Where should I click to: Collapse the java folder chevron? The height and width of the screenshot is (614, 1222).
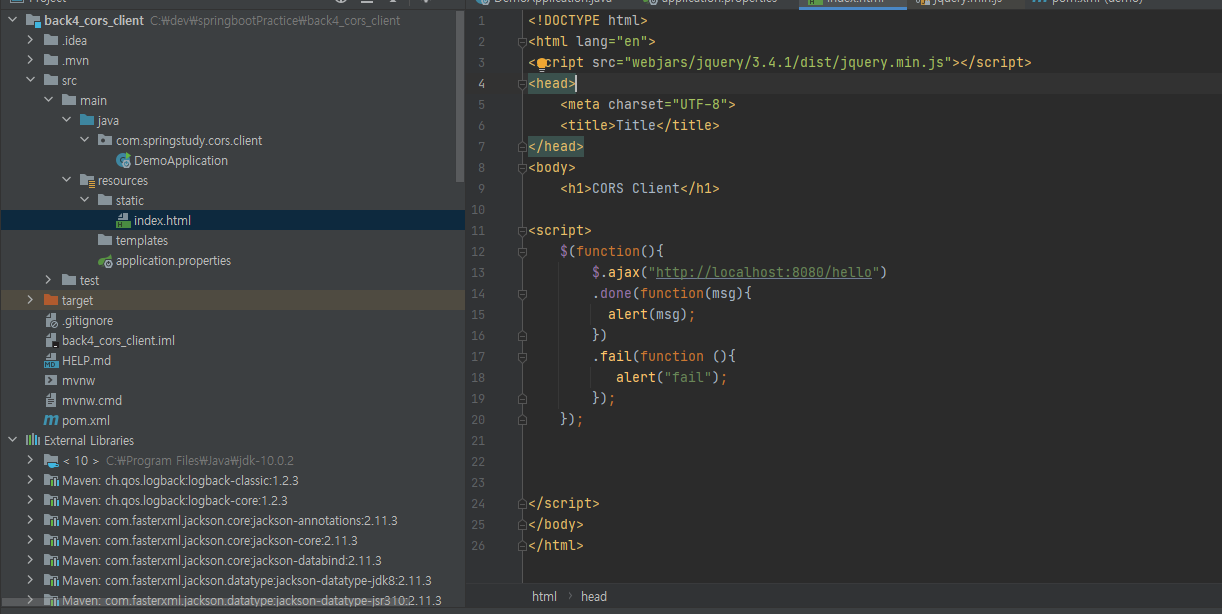[x=67, y=120]
